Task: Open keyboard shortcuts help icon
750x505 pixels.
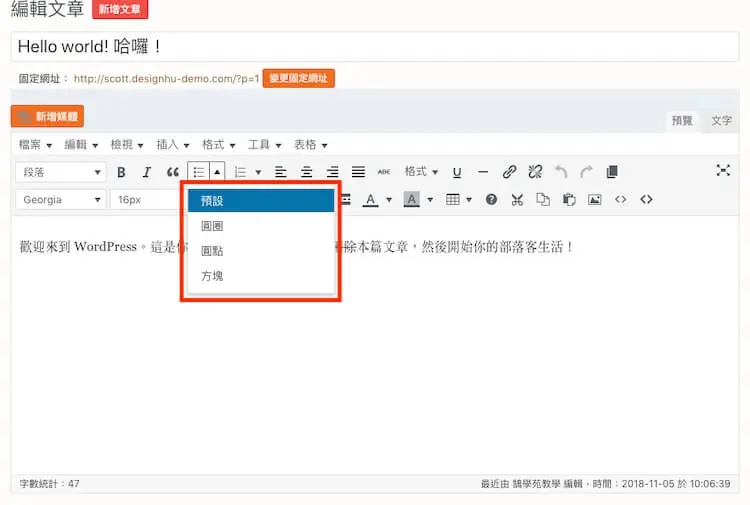Action: coord(491,199)
